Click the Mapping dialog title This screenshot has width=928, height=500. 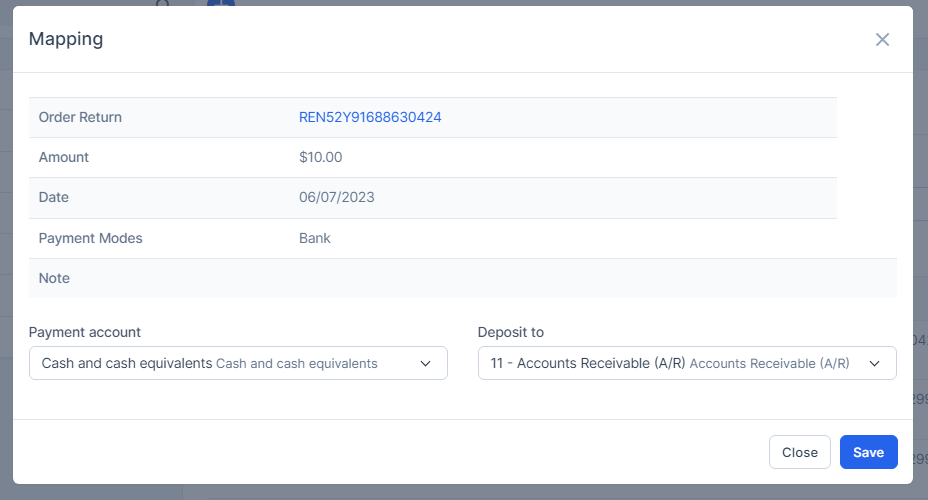(x=66, y=39)
